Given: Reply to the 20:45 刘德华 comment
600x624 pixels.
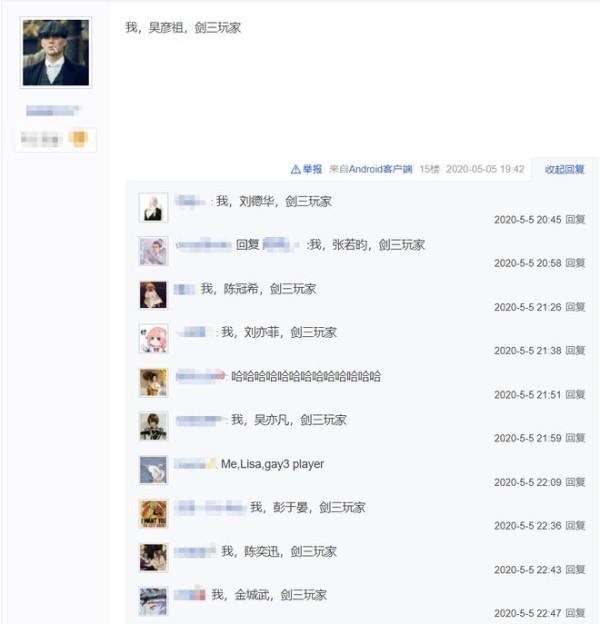Looking at the screenshot, I should coord(575,219).
